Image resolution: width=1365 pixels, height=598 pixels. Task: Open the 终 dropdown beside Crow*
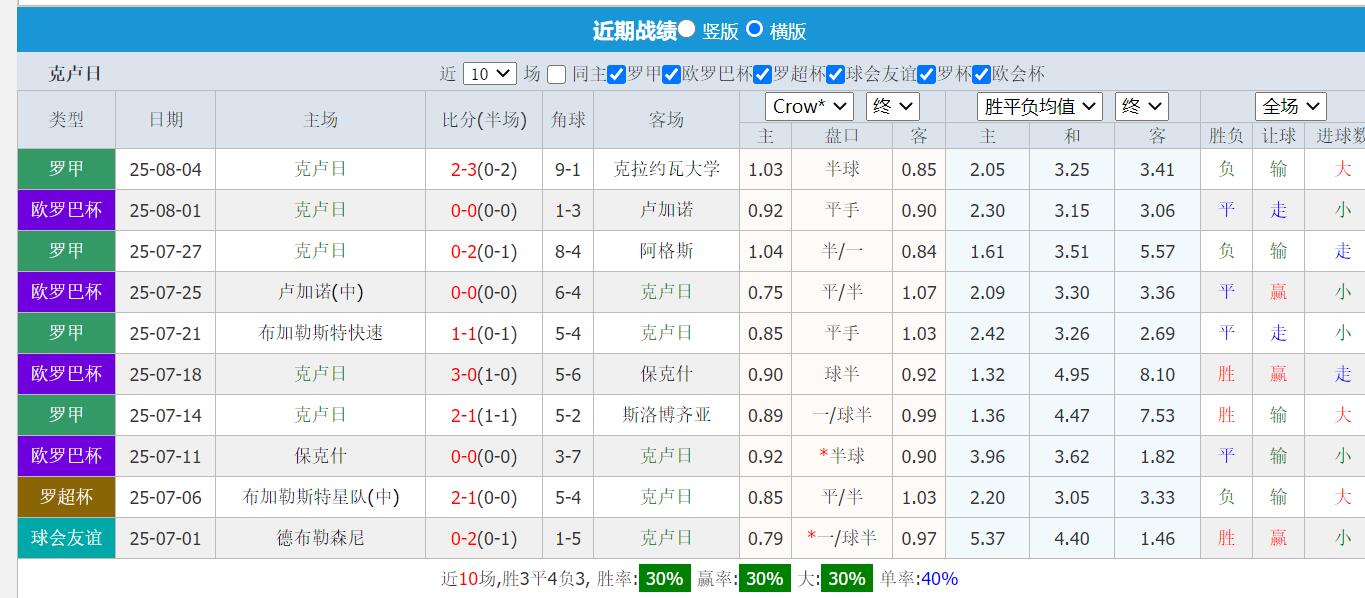point(891,105)
